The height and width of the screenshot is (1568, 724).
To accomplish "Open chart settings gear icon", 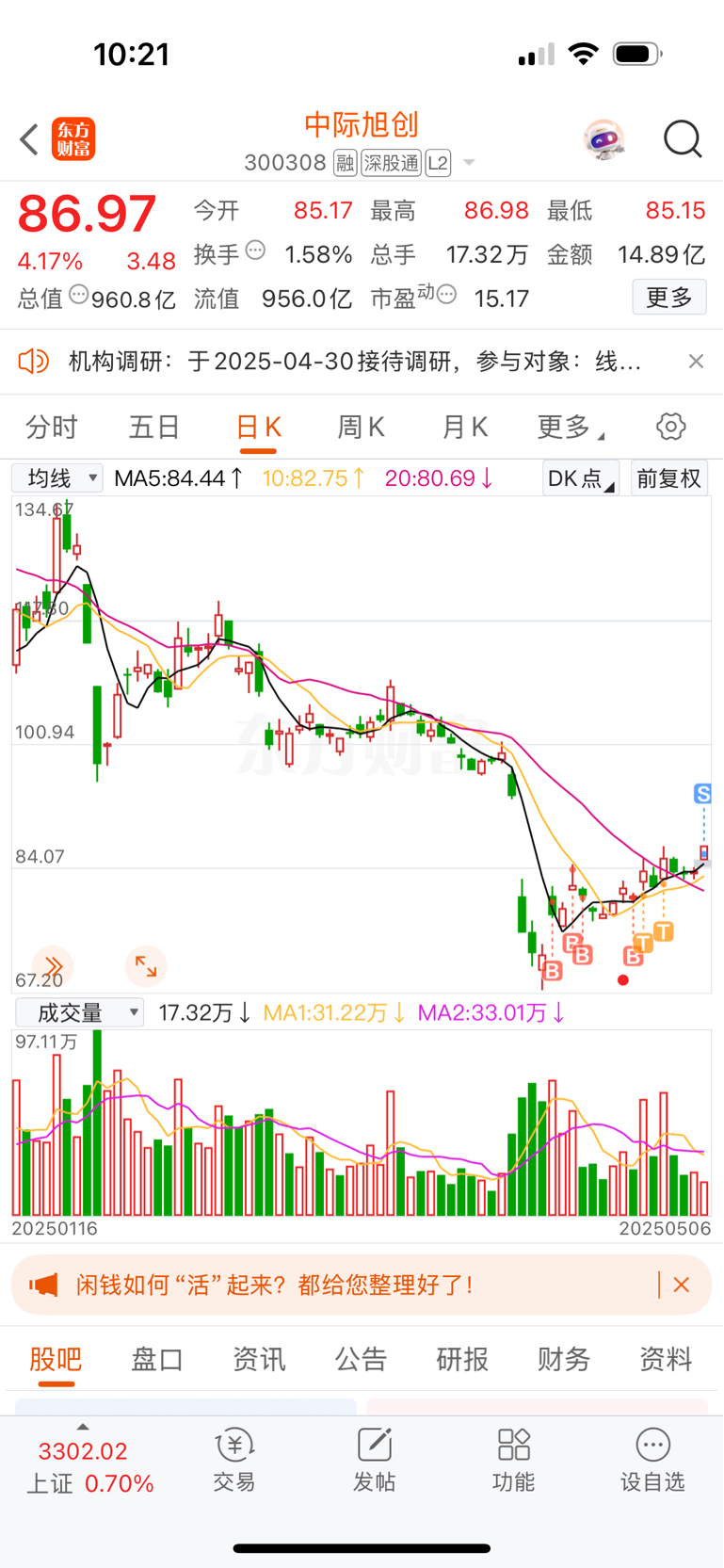I will [671, 427].
